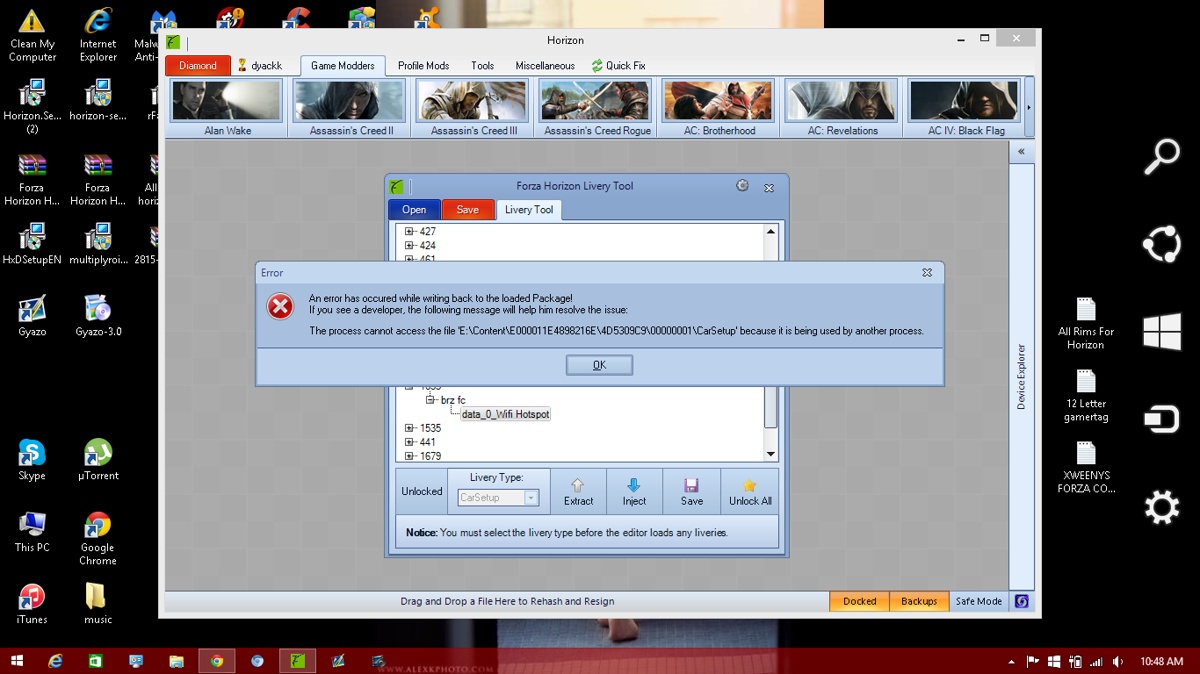Image resolution: width=1200 pixels, height=674 pixels.
Task: Open the Alan Wake game modder
Action: 227,108
